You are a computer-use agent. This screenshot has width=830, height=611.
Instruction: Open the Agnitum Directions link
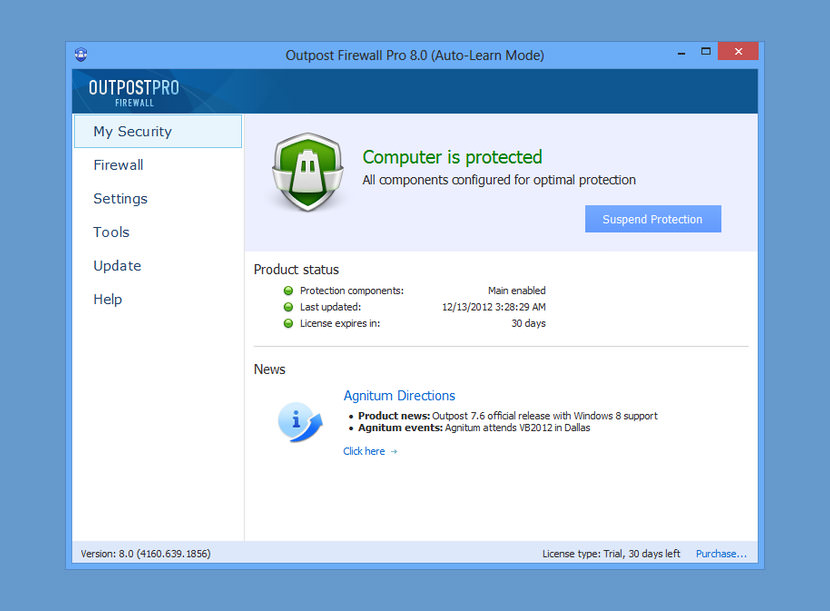(x=399, y=396)
